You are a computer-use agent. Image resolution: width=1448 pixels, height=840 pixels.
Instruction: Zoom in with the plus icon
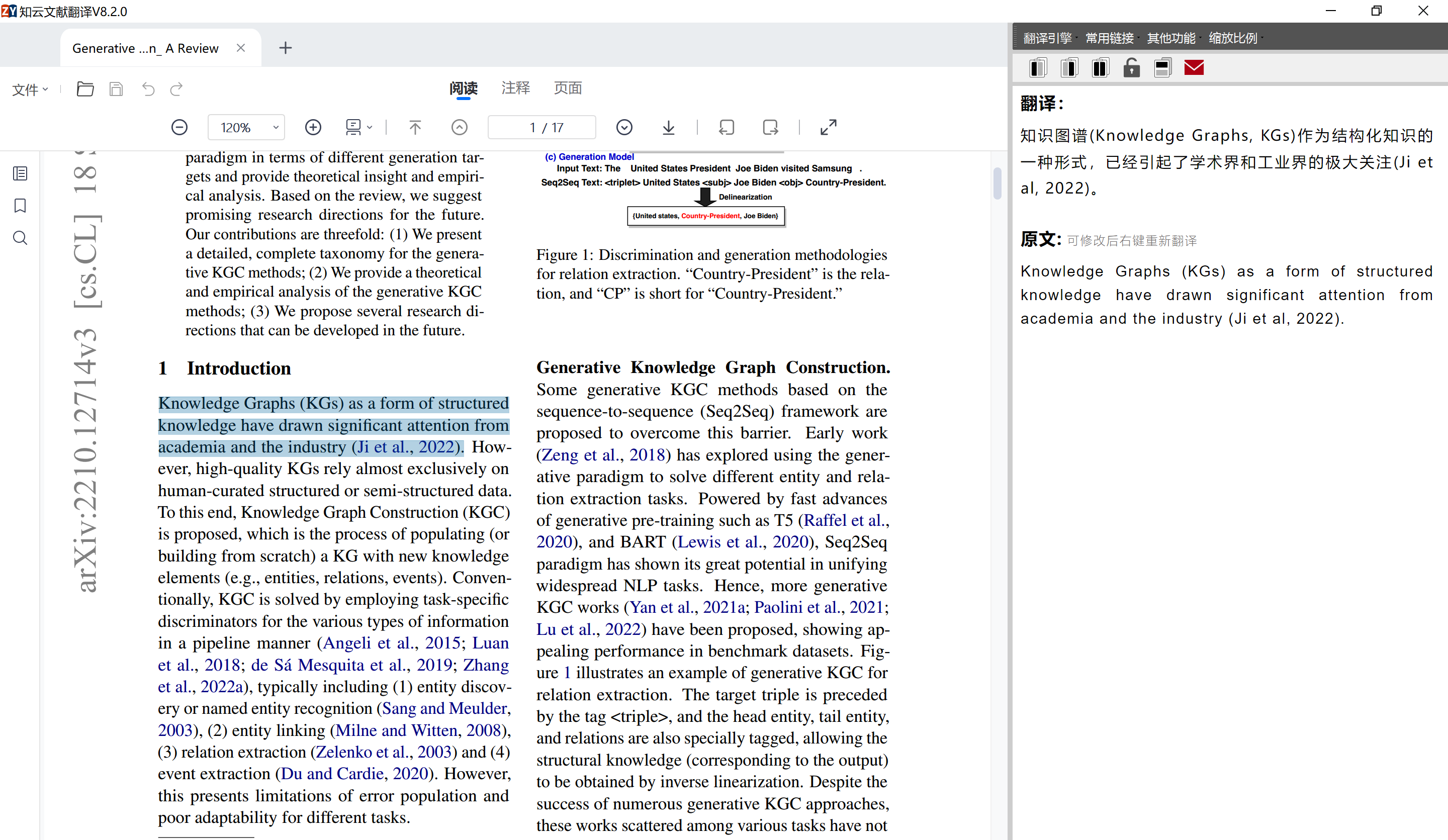[x=313, y=127]
